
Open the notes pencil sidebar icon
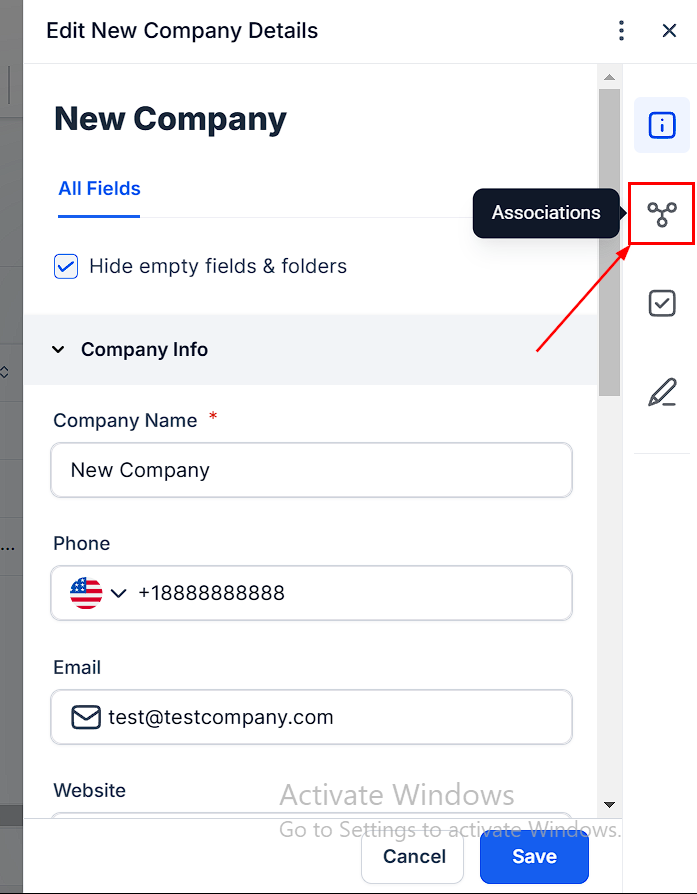coord(661,392)
